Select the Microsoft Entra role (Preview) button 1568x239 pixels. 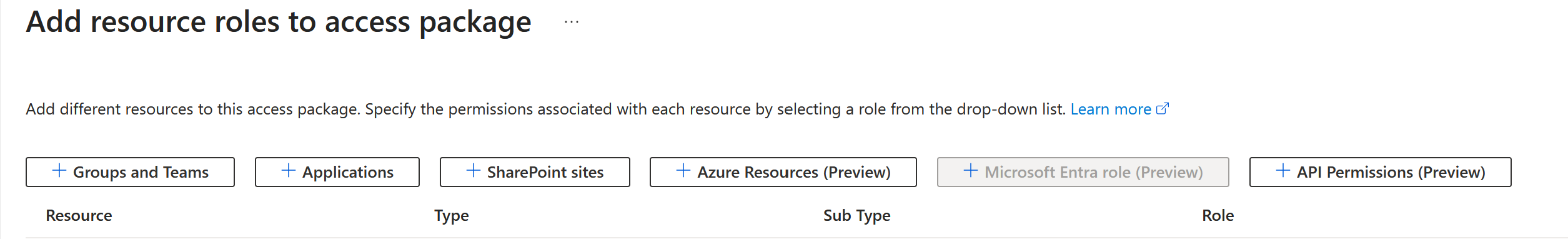1083,172
